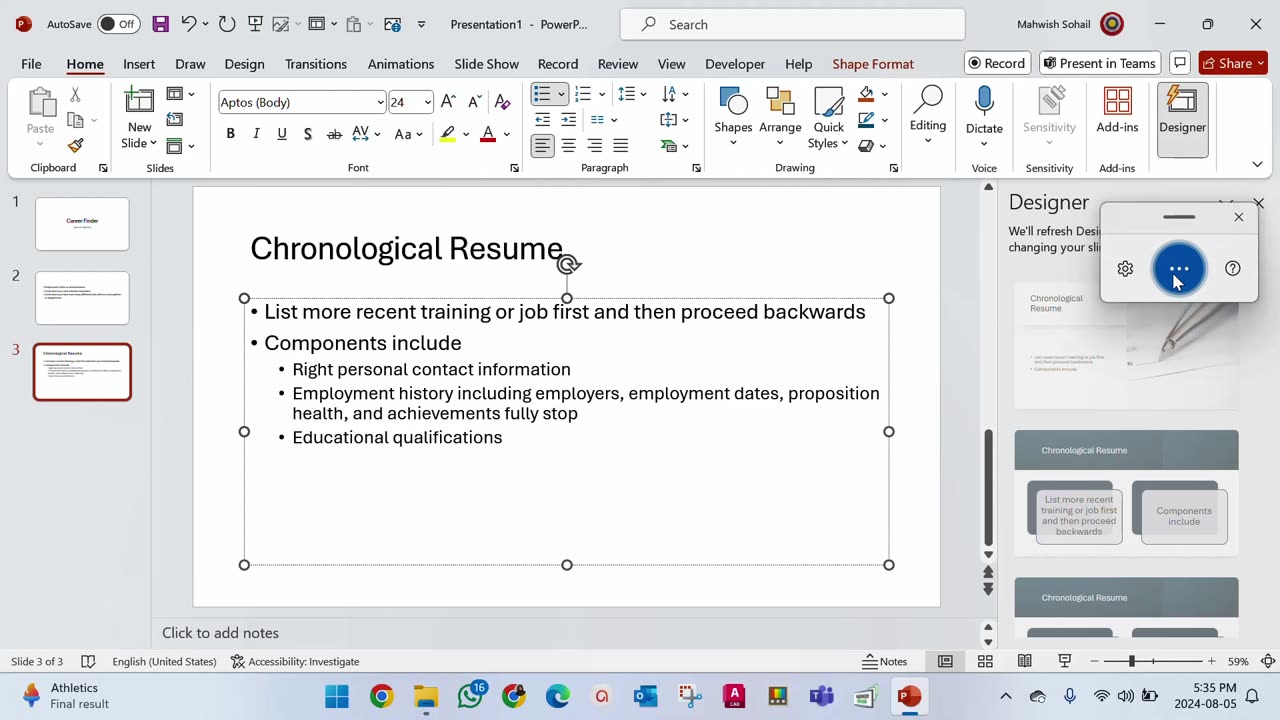Open the font name dropdown
1280x720 pixels.
point(380,102)
